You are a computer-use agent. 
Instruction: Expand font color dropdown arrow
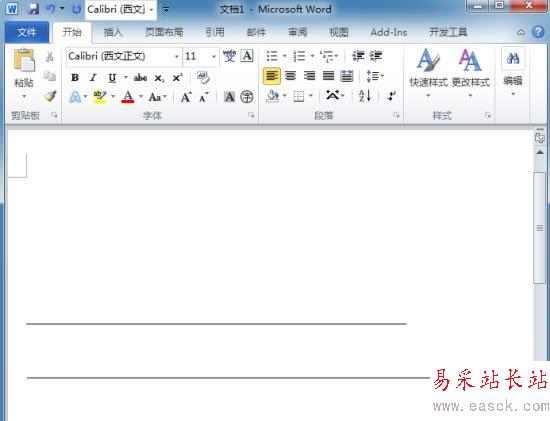tap(141, 96)
